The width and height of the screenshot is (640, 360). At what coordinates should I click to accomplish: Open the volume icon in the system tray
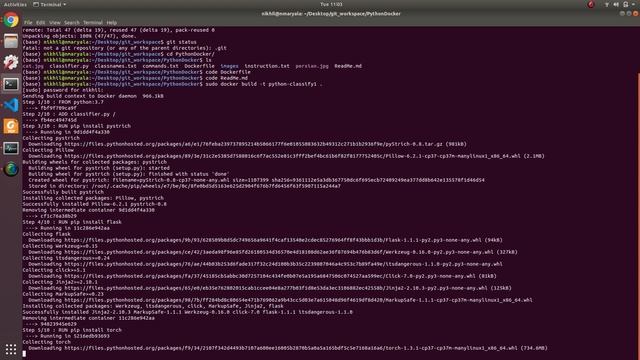point(616,4)
